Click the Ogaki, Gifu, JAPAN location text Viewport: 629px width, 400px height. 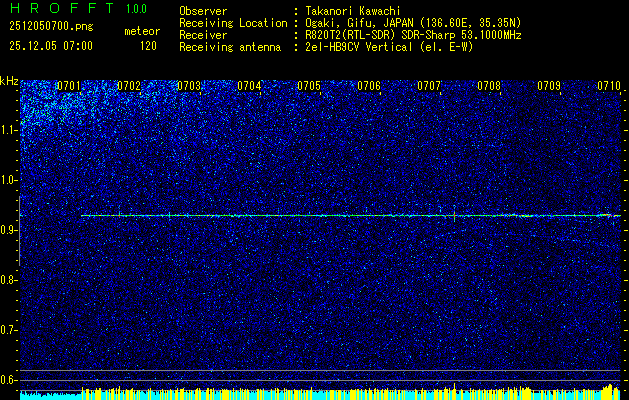click(413, 23)
